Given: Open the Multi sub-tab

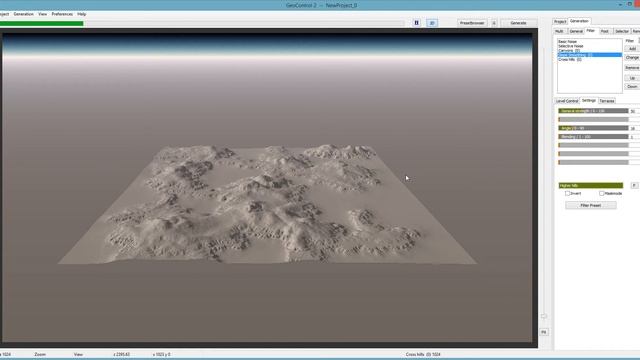Looking at the screenshot, I should (560, 31).
